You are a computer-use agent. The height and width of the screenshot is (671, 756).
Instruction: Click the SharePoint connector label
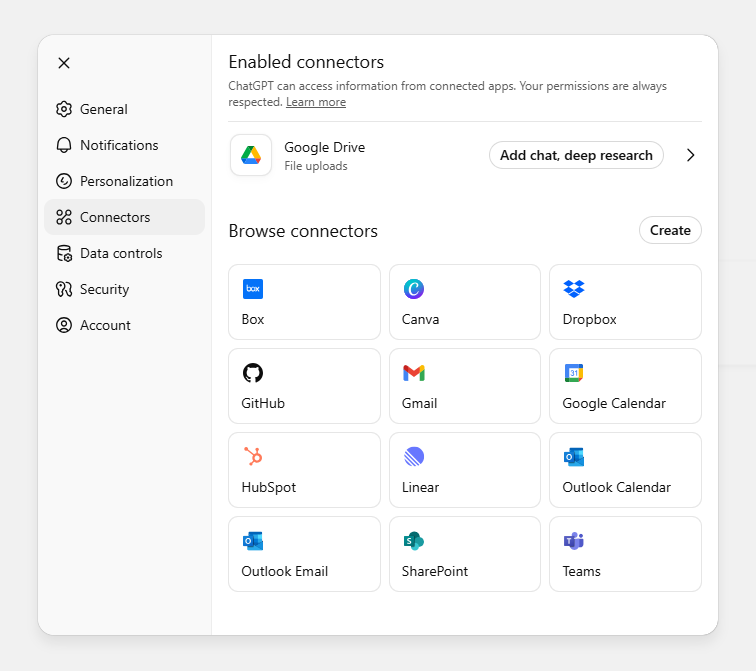point(435,572)
